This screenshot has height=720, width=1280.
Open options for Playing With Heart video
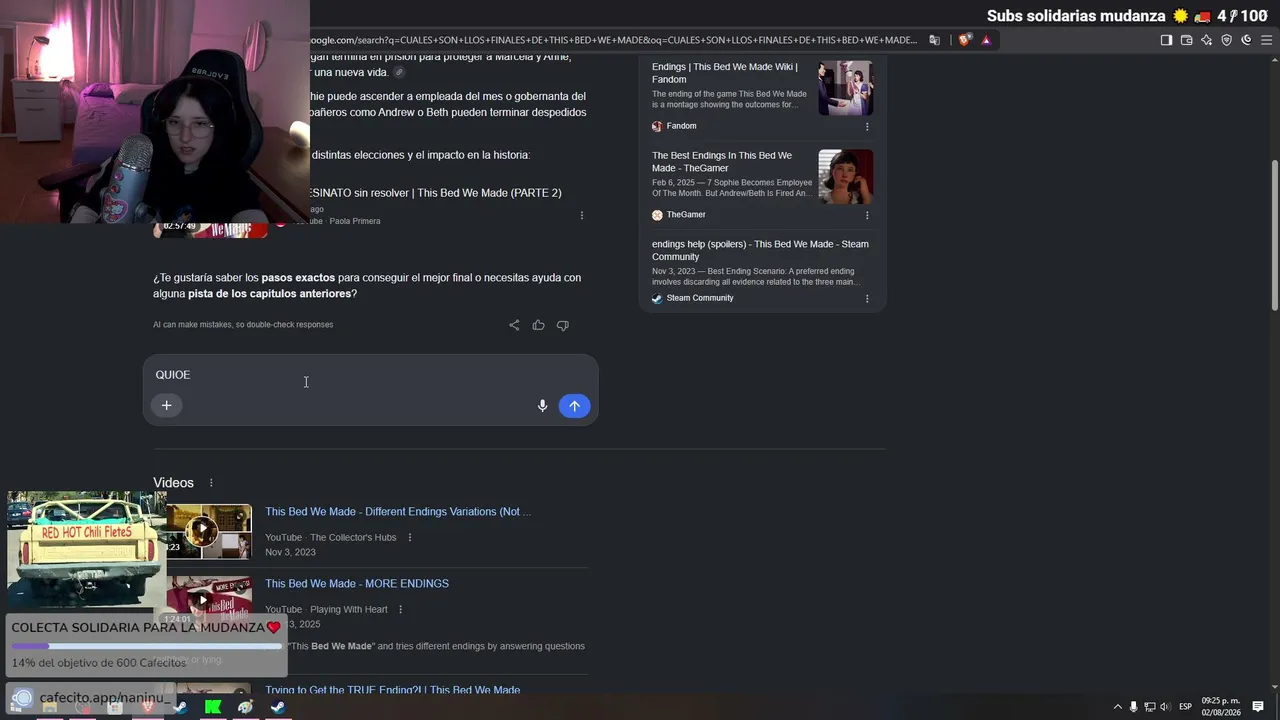(401, 610)
